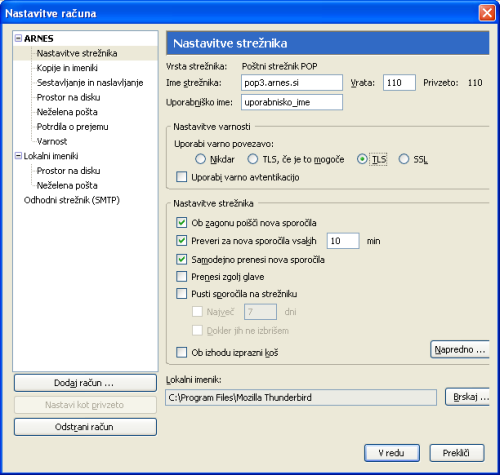Uncheck Ob zagonu poišči nova sporočila
500x475 pixels.
pyautogui.click(x=181, y=222)
